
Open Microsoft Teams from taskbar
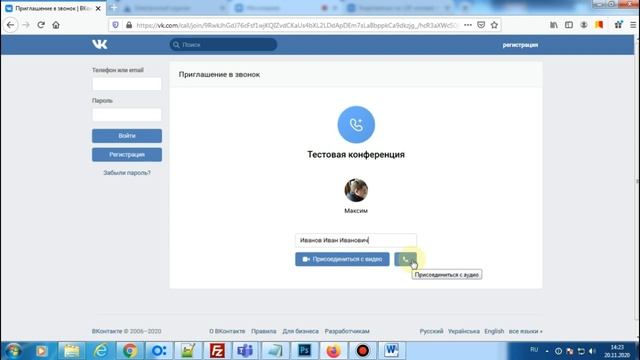(246, 351)
